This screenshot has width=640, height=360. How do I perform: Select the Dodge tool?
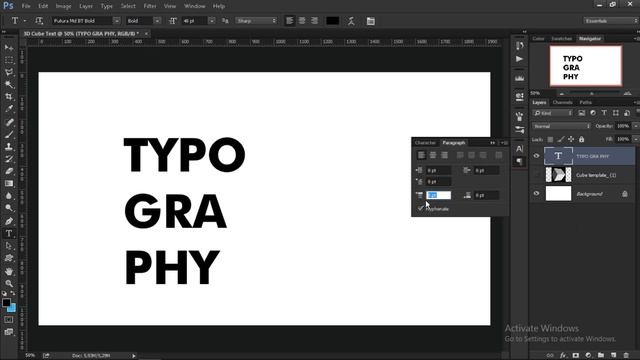(9, 208)
